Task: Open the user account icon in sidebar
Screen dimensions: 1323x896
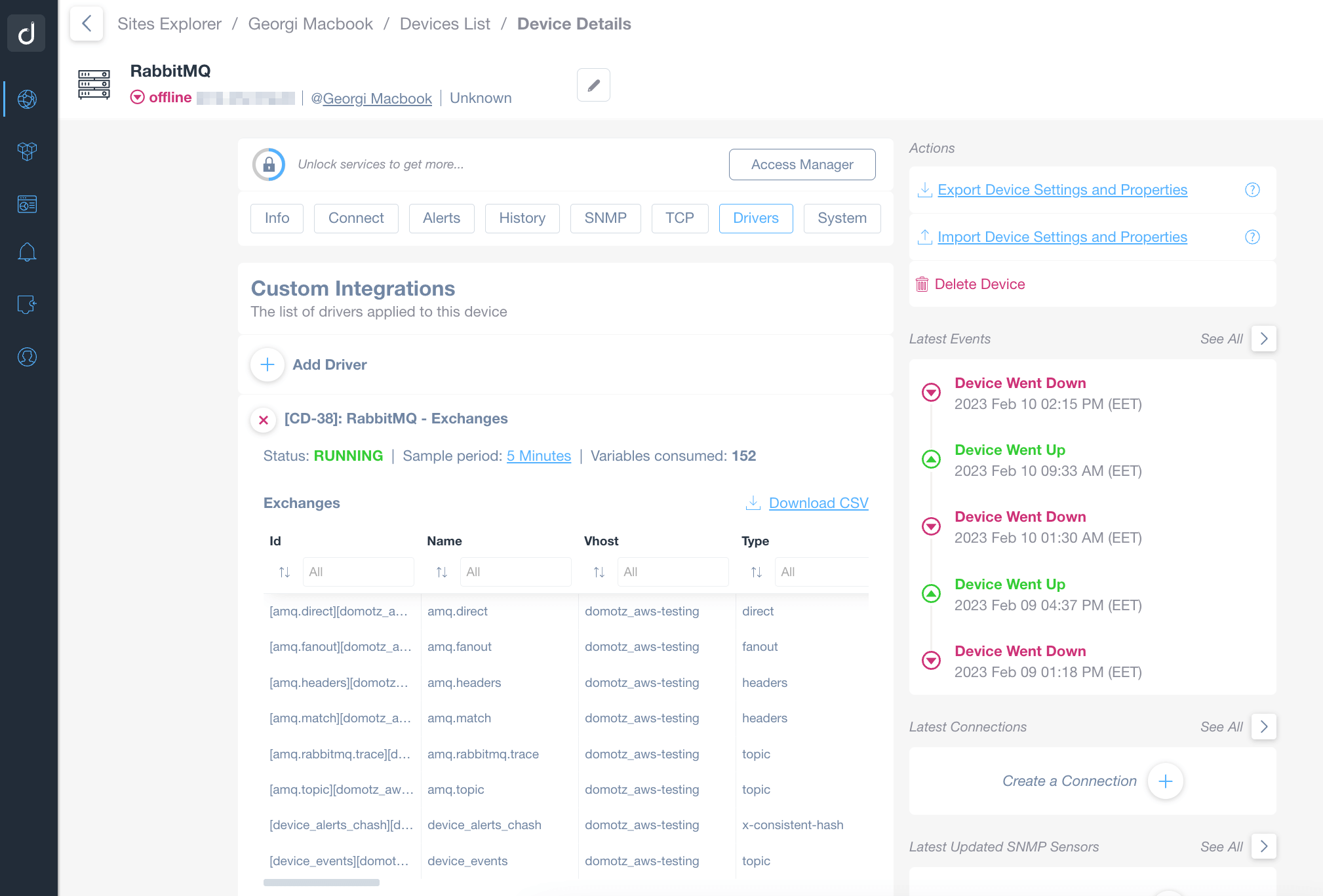Action: [26, 357]
